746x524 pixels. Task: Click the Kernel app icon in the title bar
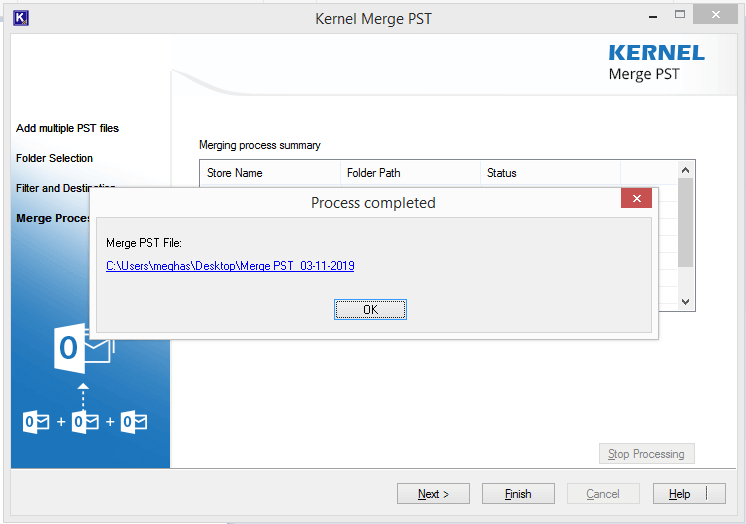click(21, 18)
